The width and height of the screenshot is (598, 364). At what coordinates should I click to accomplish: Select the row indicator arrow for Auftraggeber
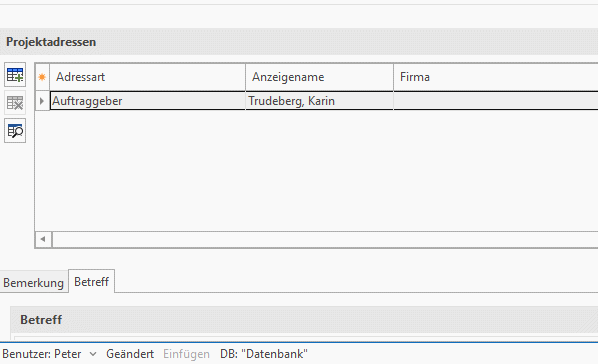(x=42, y=101)
